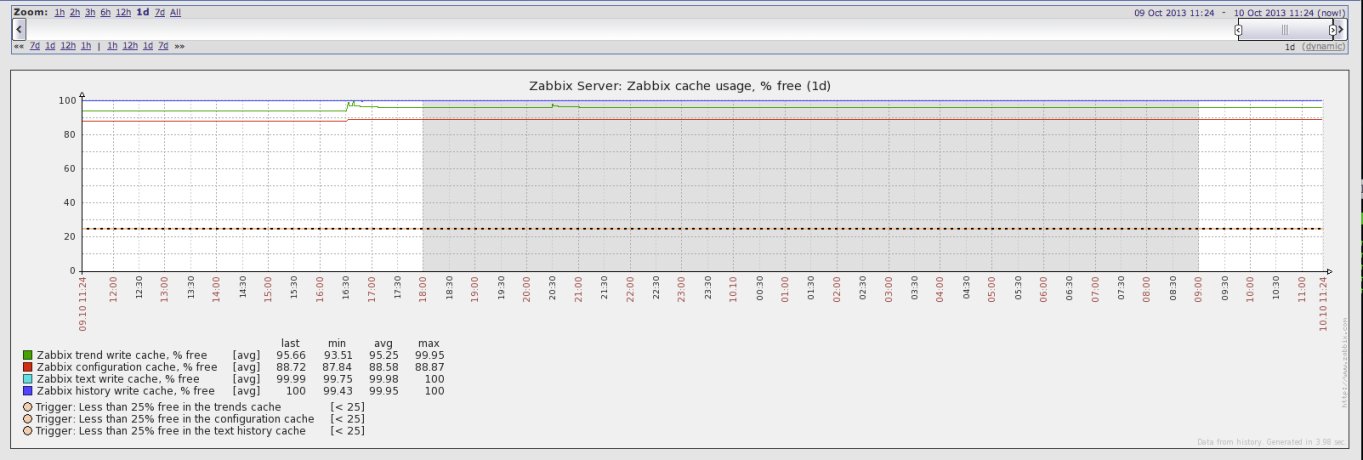Click red configuration cache legend swatch
Screen dimensions: 1363x460
click(x=27, y=367)
